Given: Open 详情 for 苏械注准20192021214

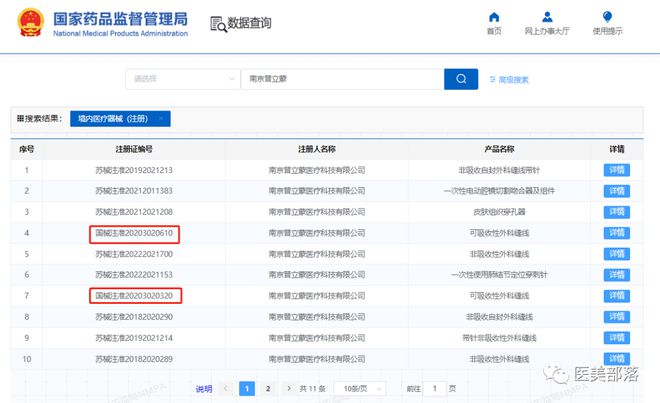Looking at the screenshot, I should (617, 338).
